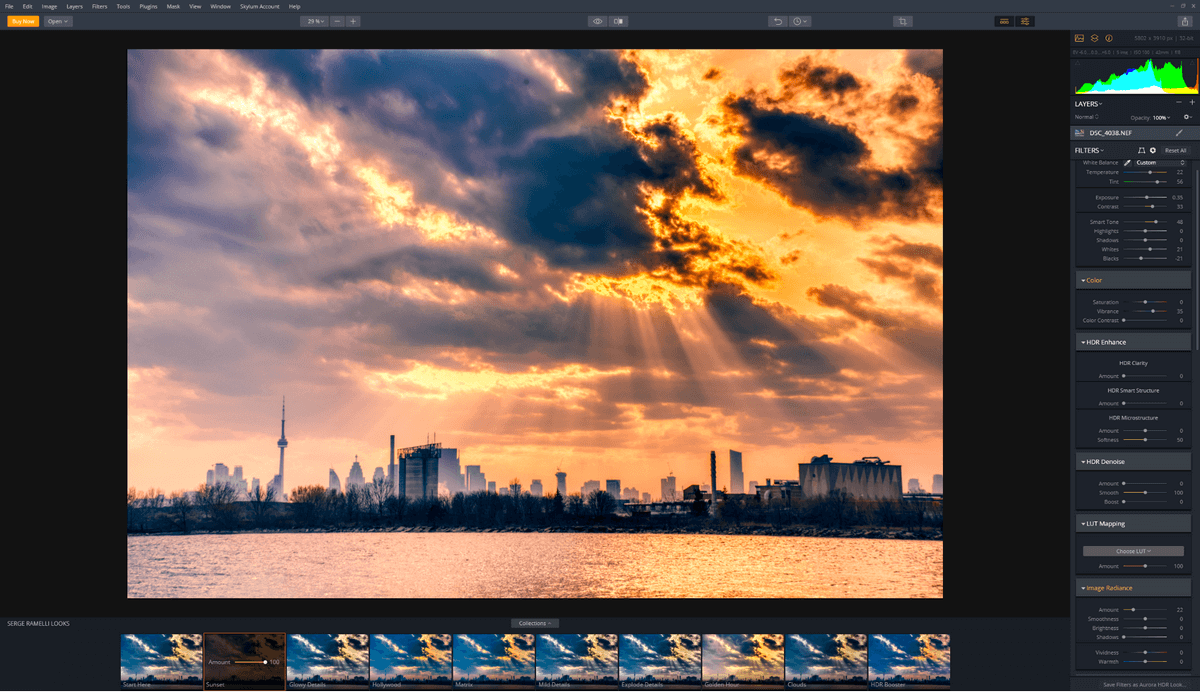
Task: Zoom out with the minus button
Action: 337,21
